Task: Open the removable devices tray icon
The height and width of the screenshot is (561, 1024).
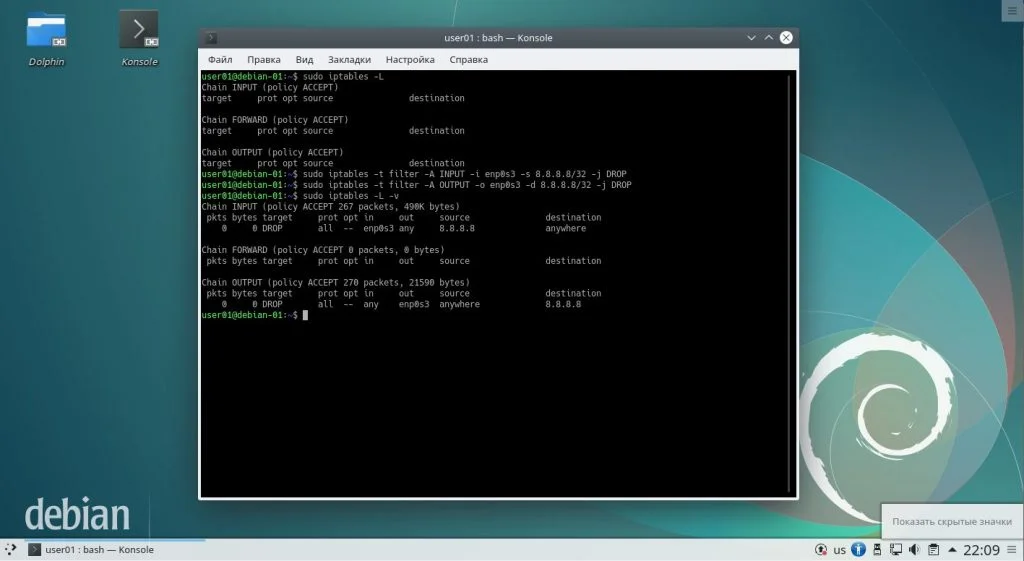Action: [x=877, y=549]
